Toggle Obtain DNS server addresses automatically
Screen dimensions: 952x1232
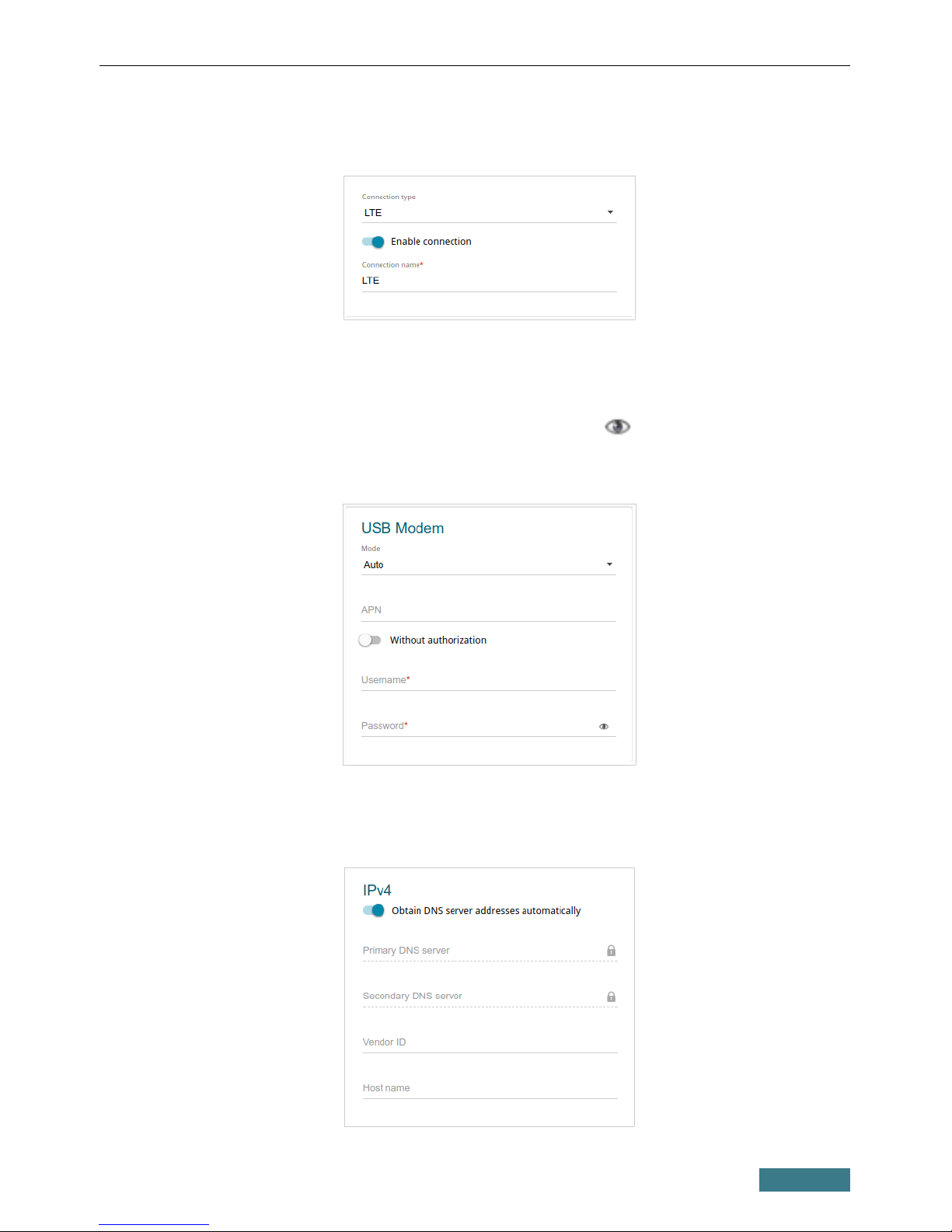coord(374,910)
